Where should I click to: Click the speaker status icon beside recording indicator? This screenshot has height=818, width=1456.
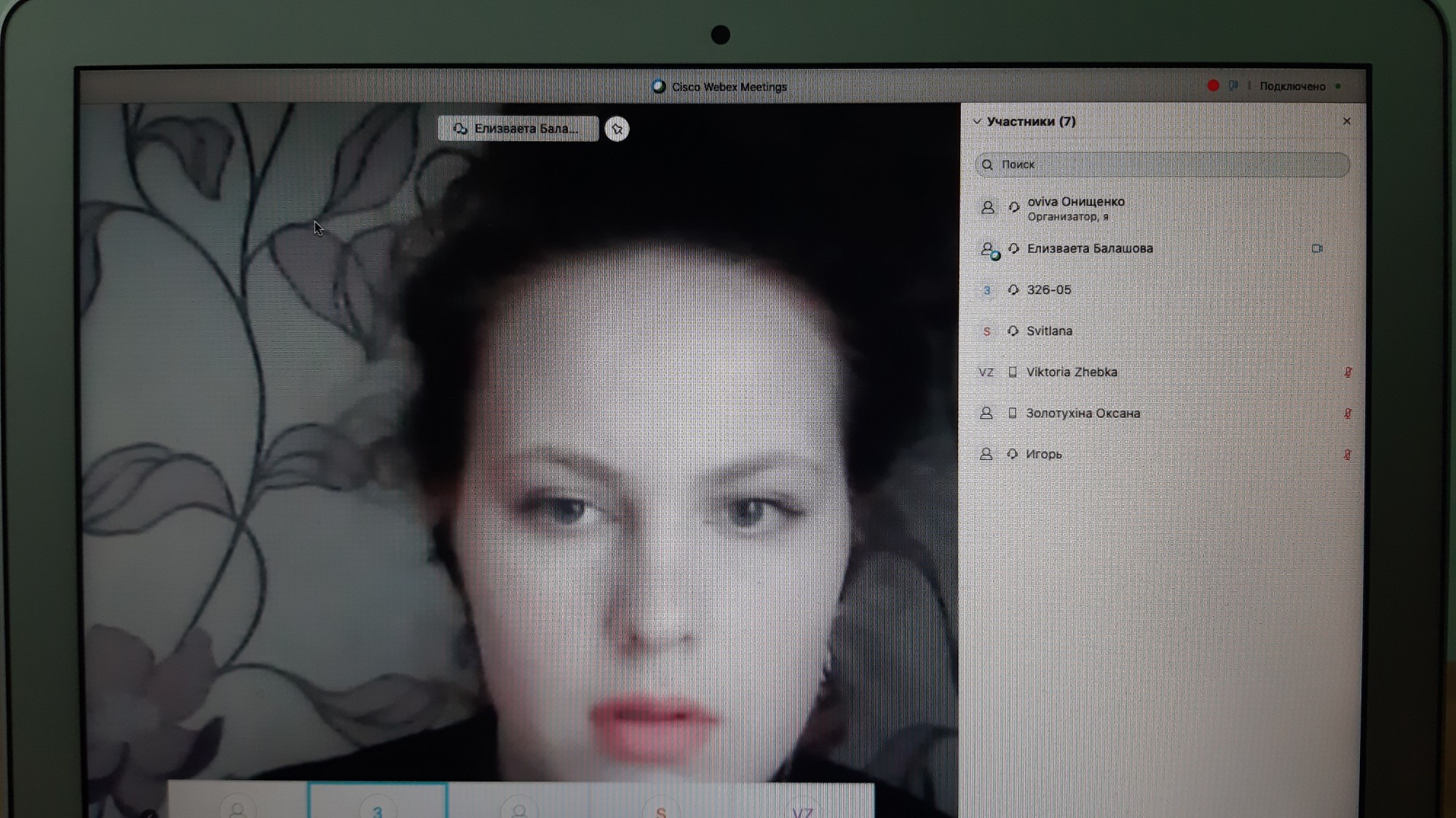click(1233, 86)
